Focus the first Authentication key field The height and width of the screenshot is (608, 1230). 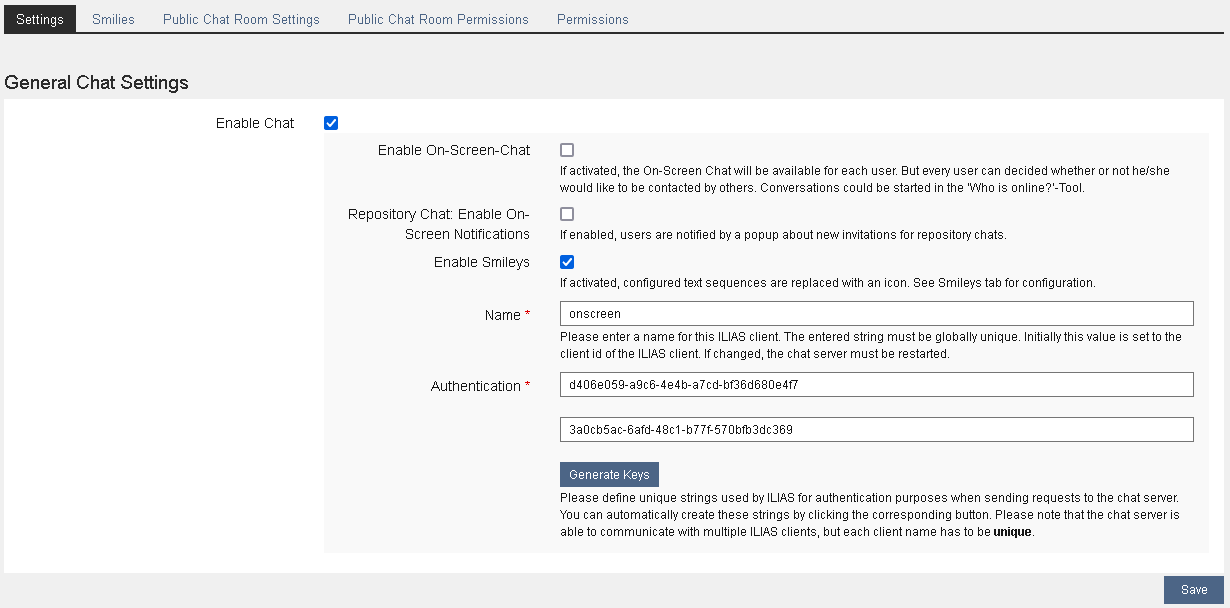[876, 385]
